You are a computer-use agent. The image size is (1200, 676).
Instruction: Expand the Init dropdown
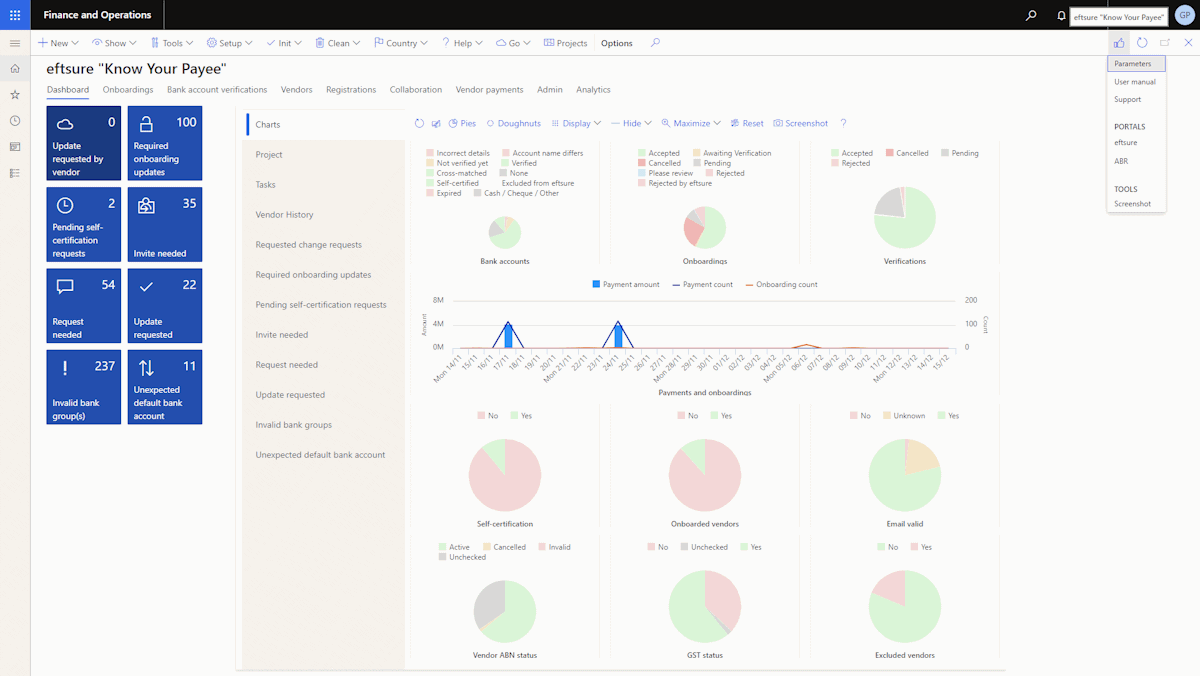pyautogui.click(x=285, y=43)
